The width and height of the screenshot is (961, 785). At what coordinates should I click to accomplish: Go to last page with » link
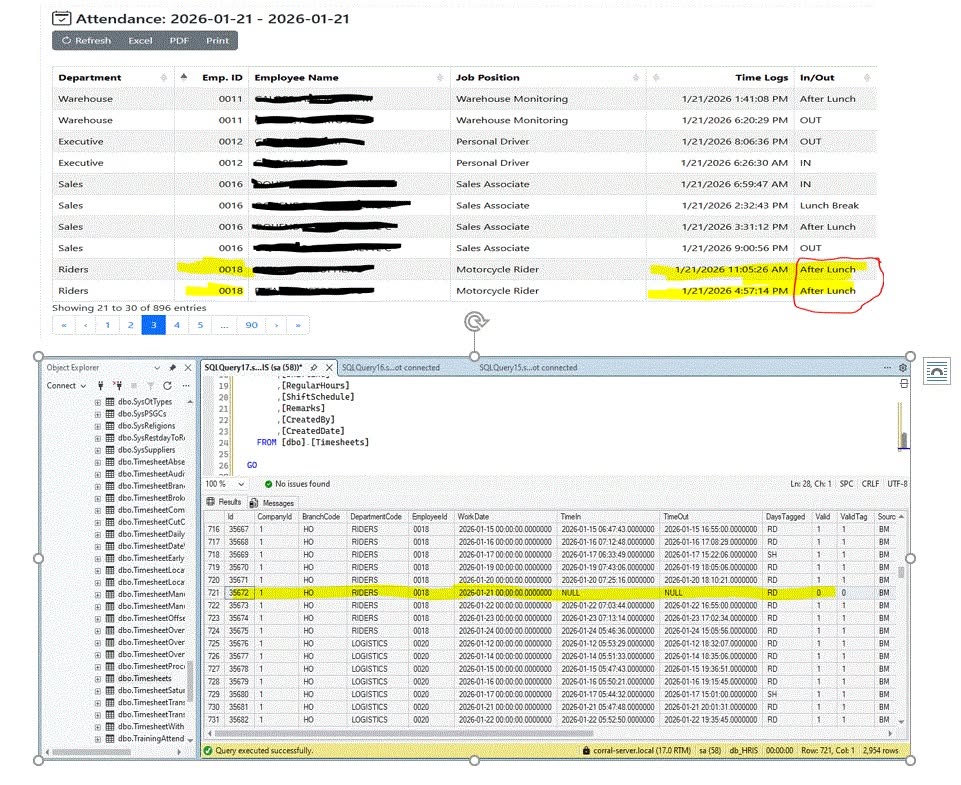(298, 325)
